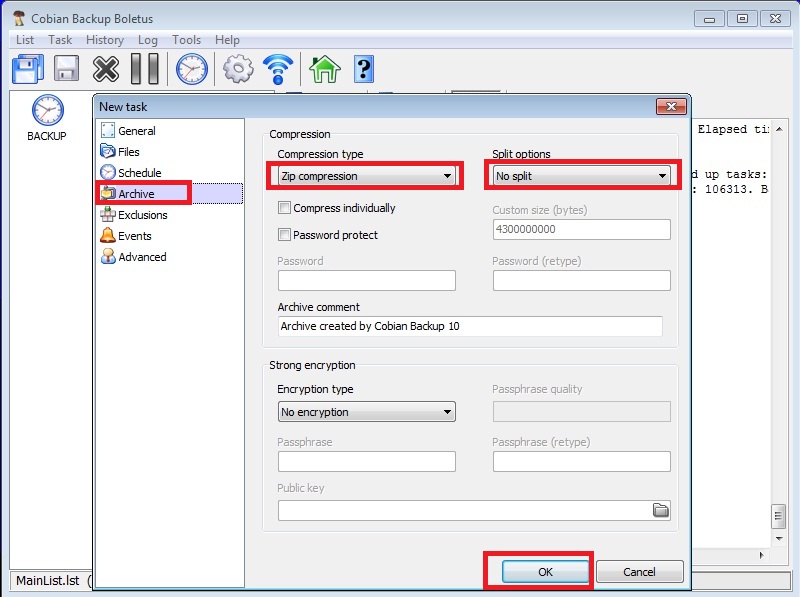800x597 pixels.
Task: Click the double floppy save-all toolbar icon
Action: coord(28,69)
